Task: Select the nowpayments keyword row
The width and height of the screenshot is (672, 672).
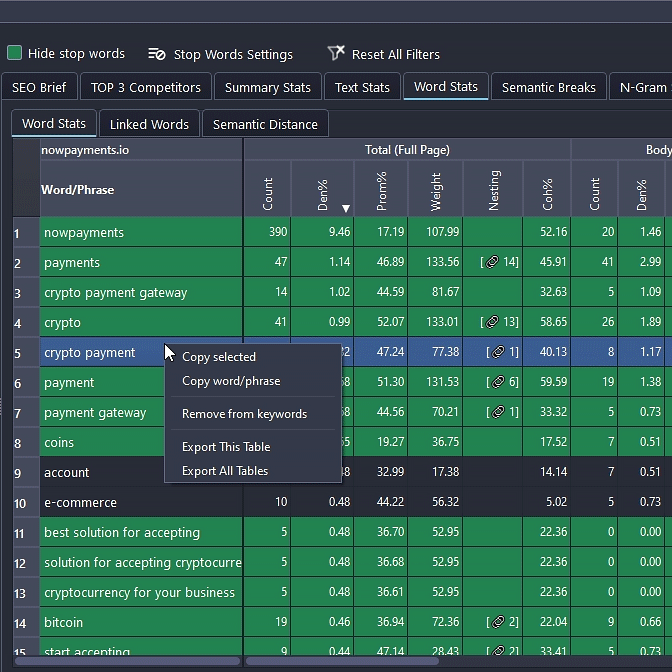Action: coord(84,232)
